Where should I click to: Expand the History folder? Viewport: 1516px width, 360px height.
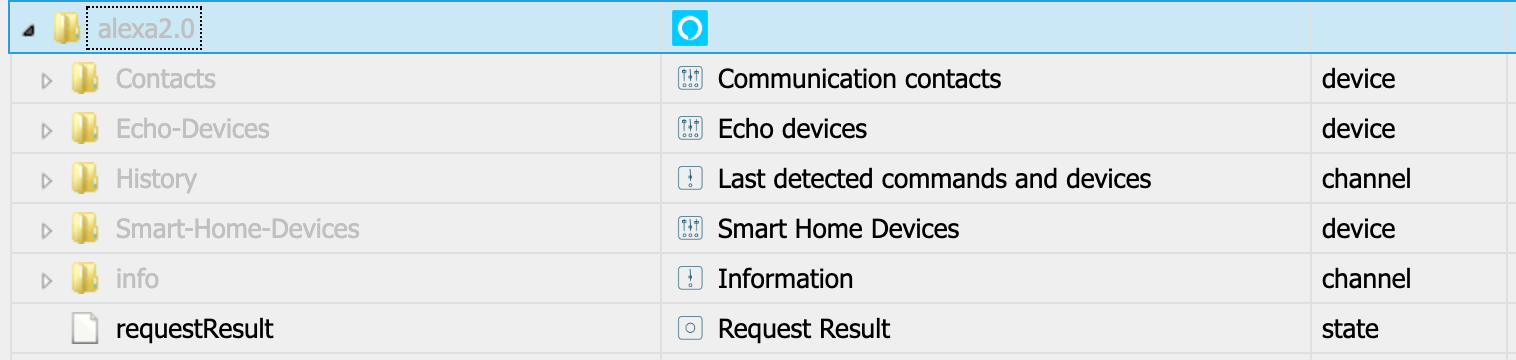pyautogui.click(x=47, y=180)
